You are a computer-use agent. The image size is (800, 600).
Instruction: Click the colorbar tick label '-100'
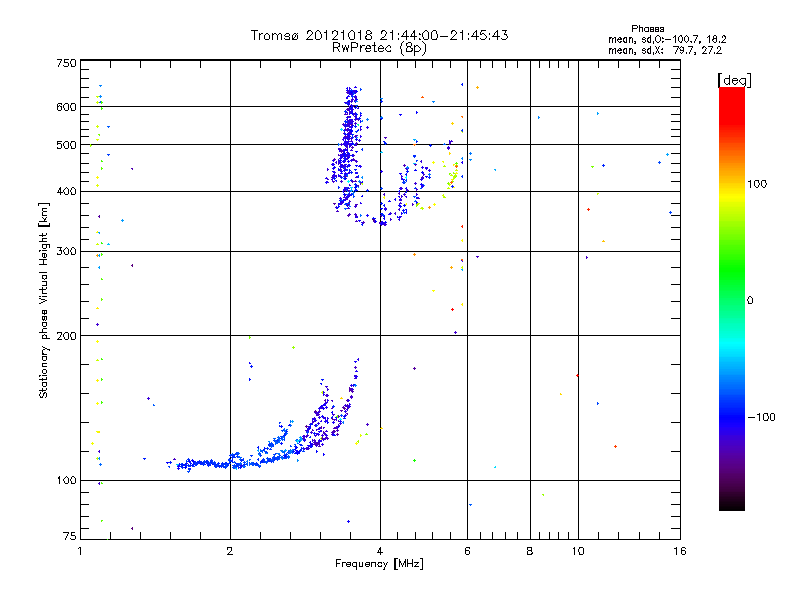[x=761, y=417]
